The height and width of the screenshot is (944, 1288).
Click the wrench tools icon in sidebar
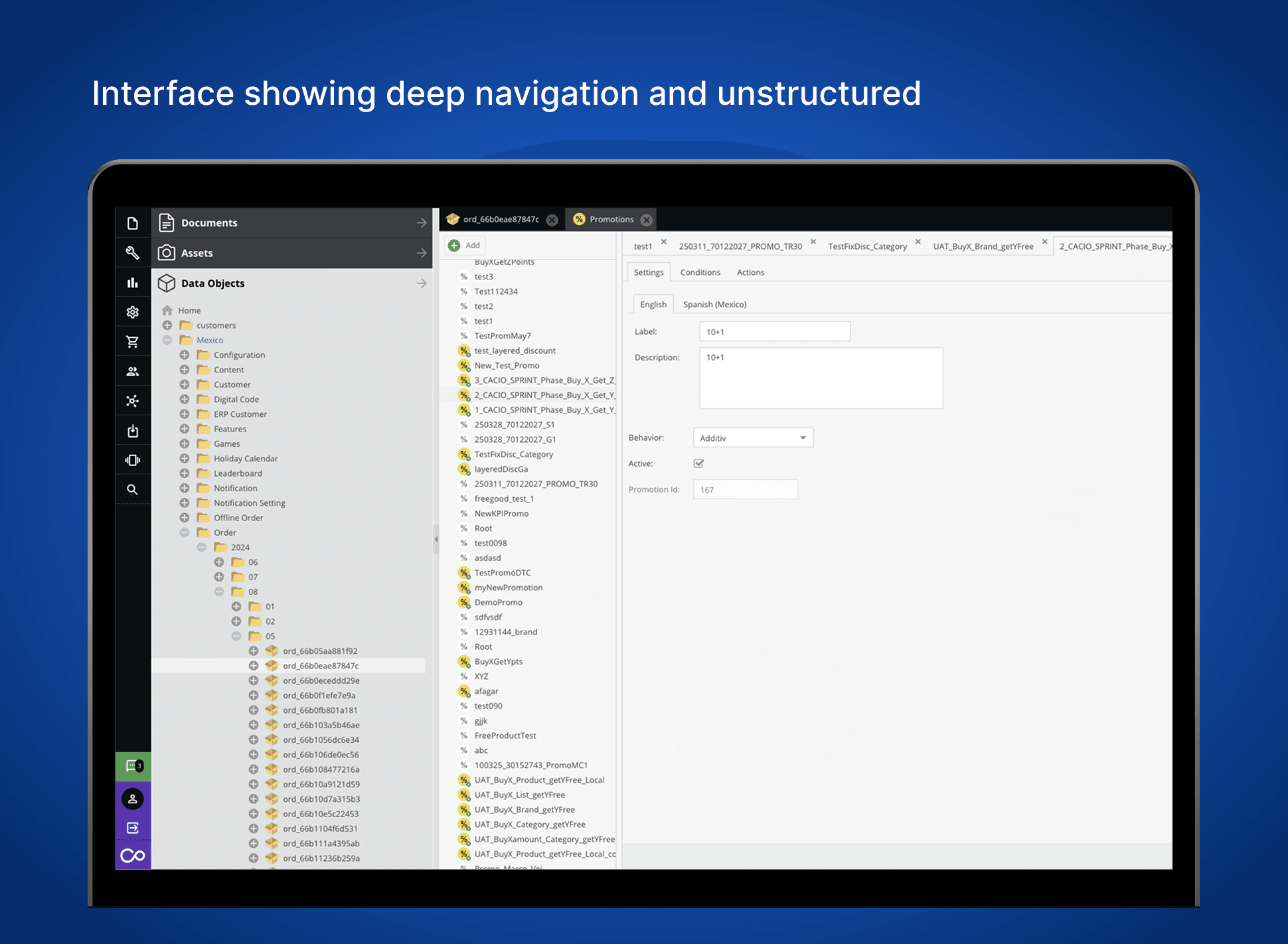coord(132,252)
